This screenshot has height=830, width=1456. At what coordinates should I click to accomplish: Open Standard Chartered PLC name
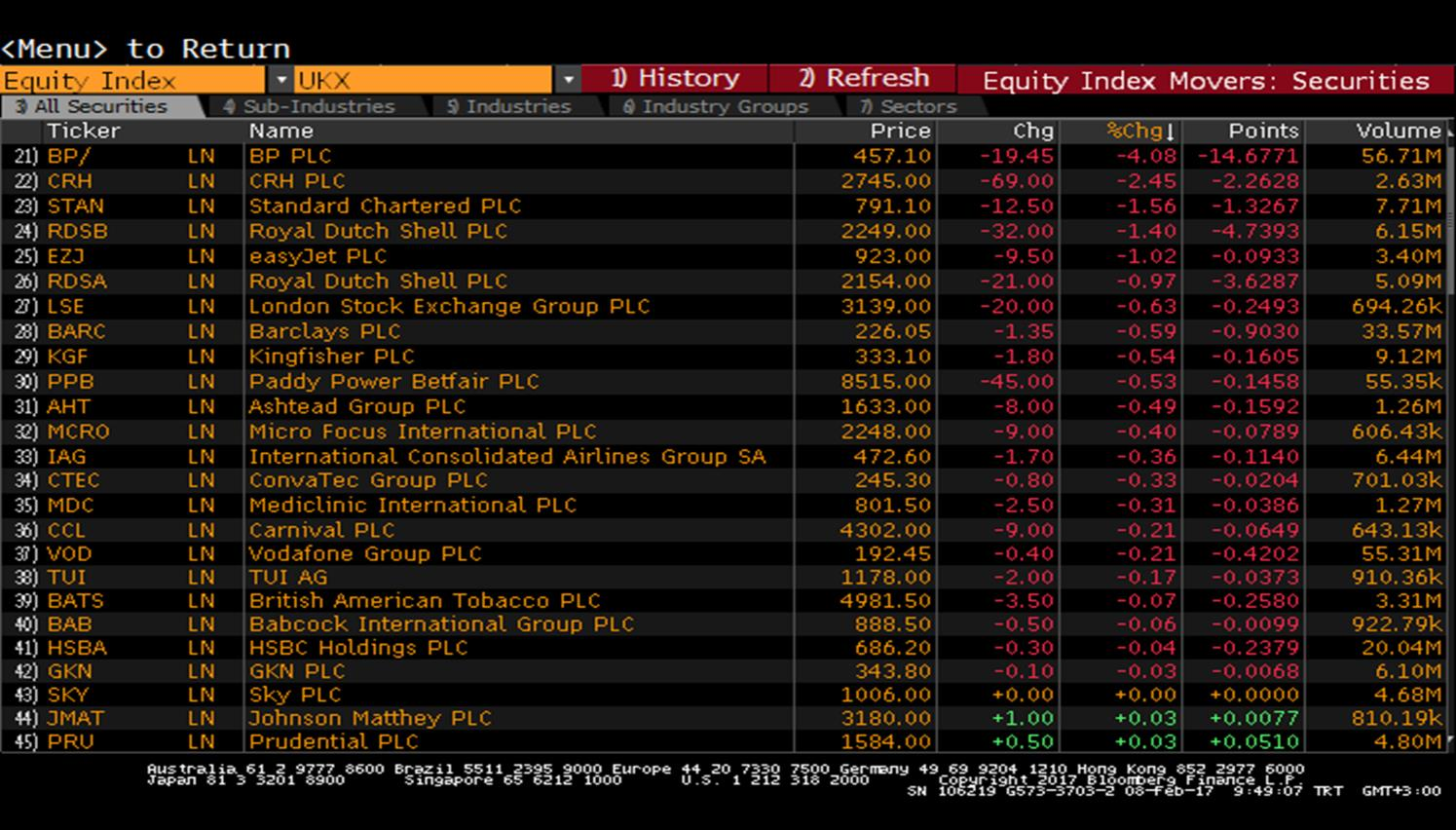click(x=385, y=207)
